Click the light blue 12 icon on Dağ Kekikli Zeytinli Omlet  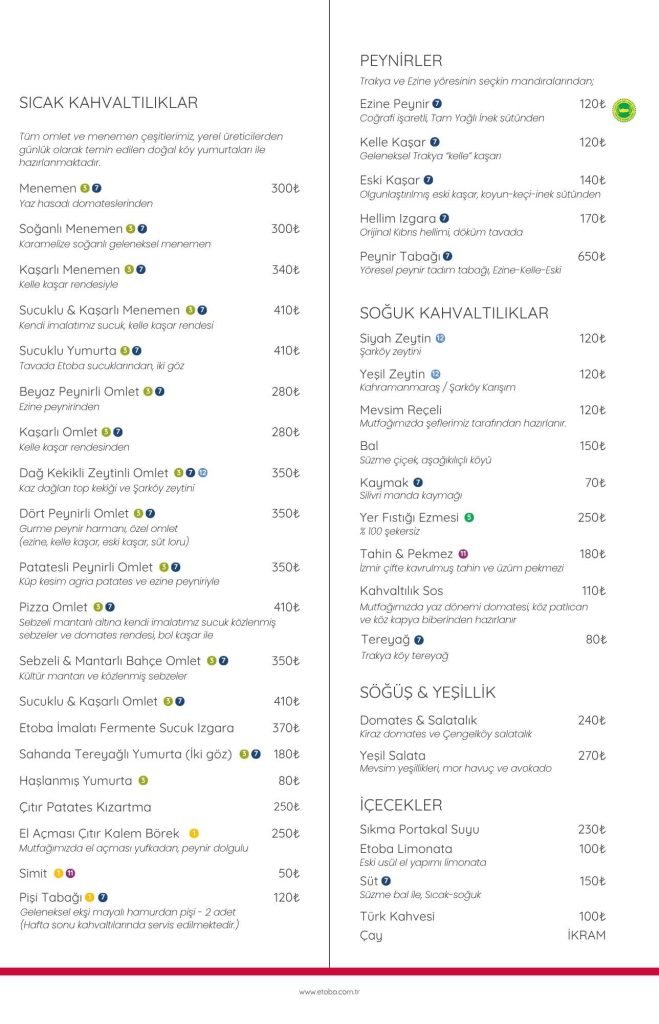pos(202,473)
